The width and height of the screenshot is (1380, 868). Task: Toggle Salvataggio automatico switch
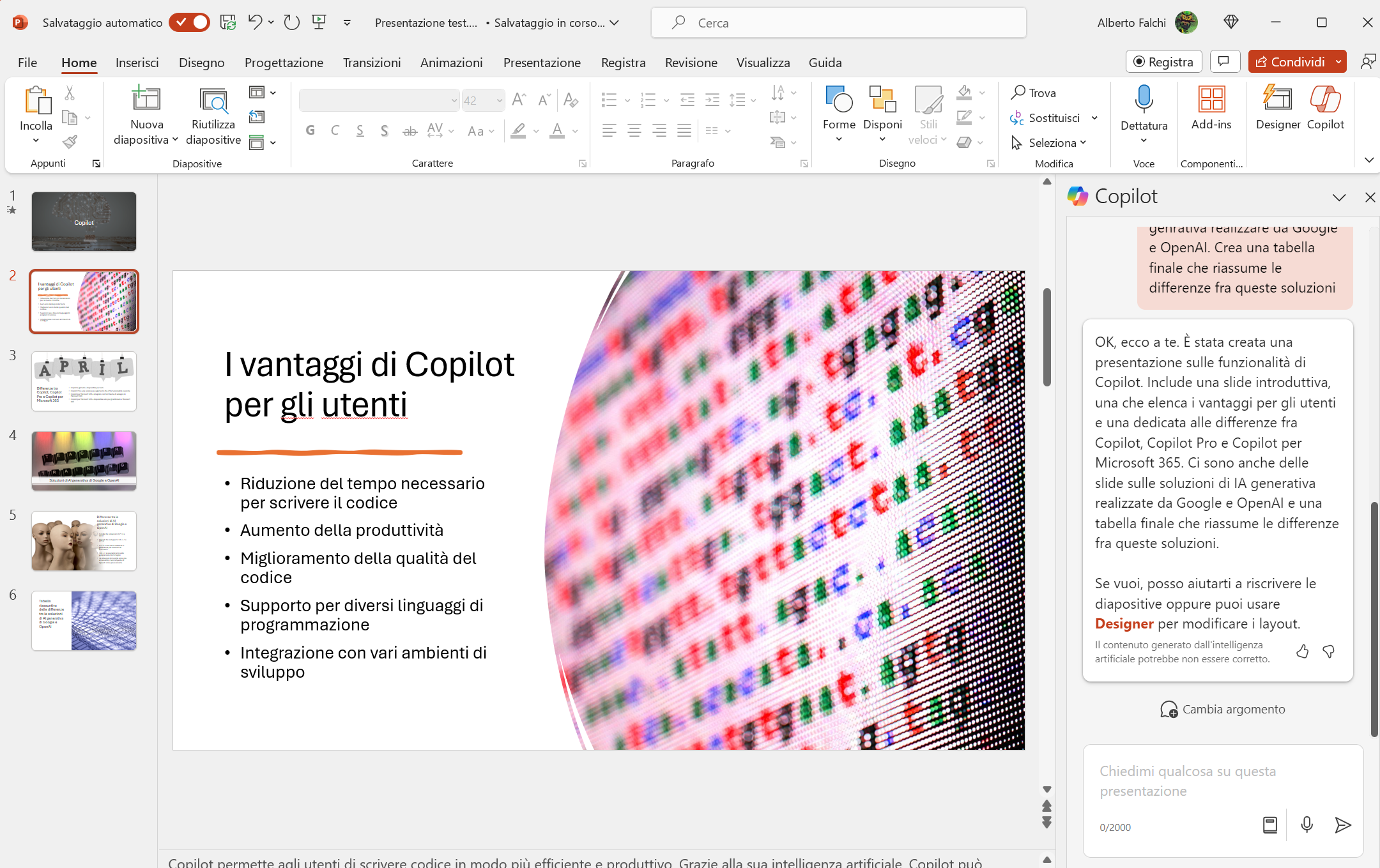coord(189,22)
